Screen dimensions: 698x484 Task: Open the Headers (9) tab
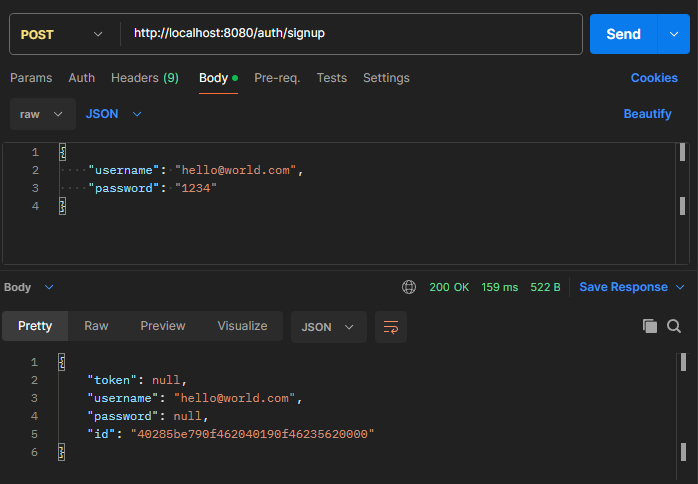[145, 78]
